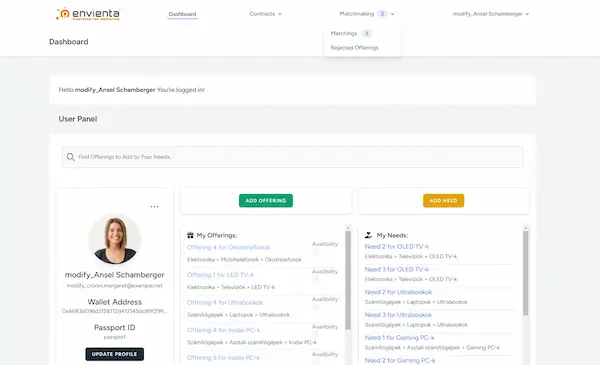600x365 pixels.
Task: Open the modify_Ansel Schamberger user menu
Action: (x=491, y=14)
